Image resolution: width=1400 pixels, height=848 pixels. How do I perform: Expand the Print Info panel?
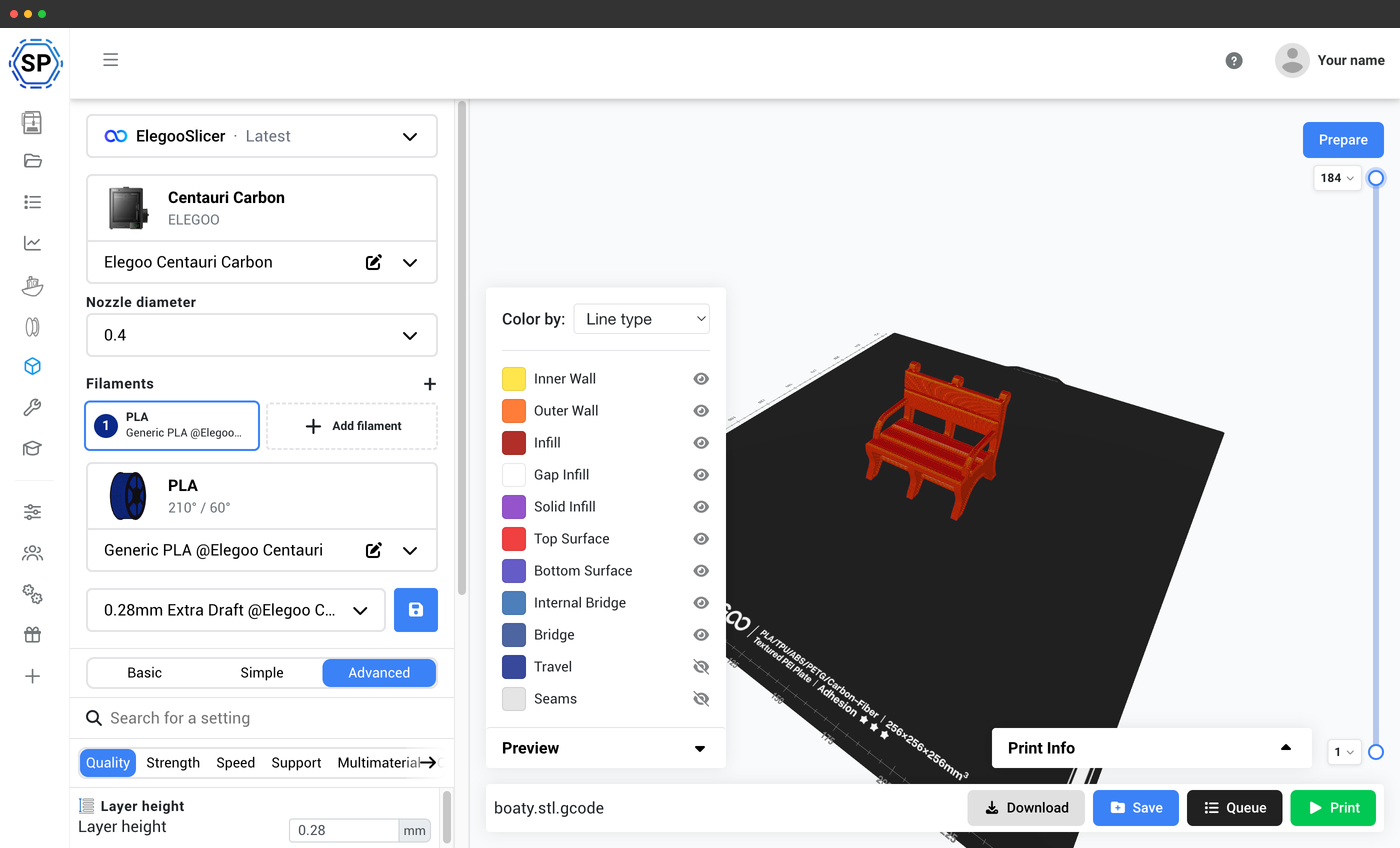1151,748
